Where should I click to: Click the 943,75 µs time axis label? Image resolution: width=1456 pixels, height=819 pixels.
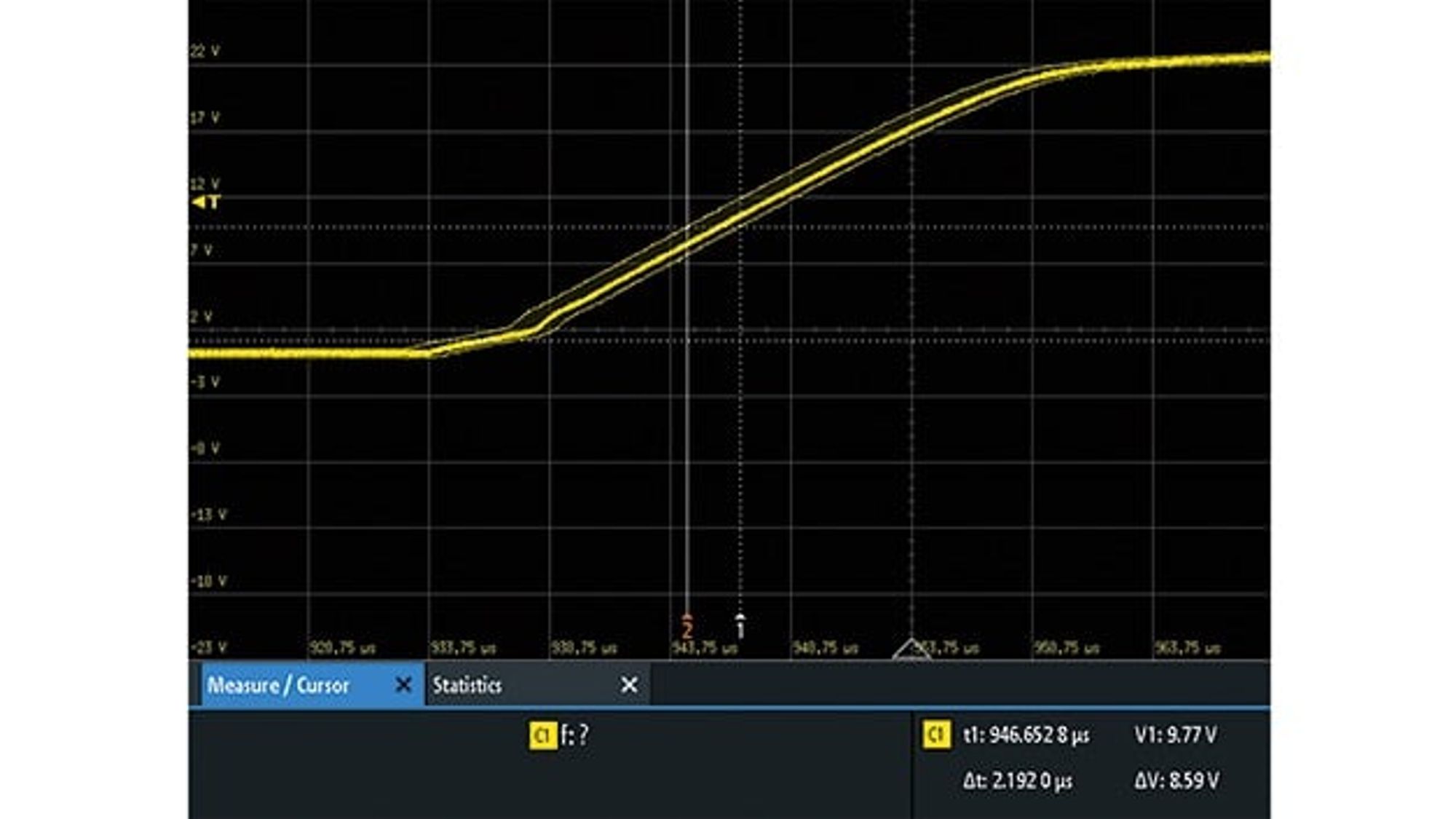tap(705, 647)
